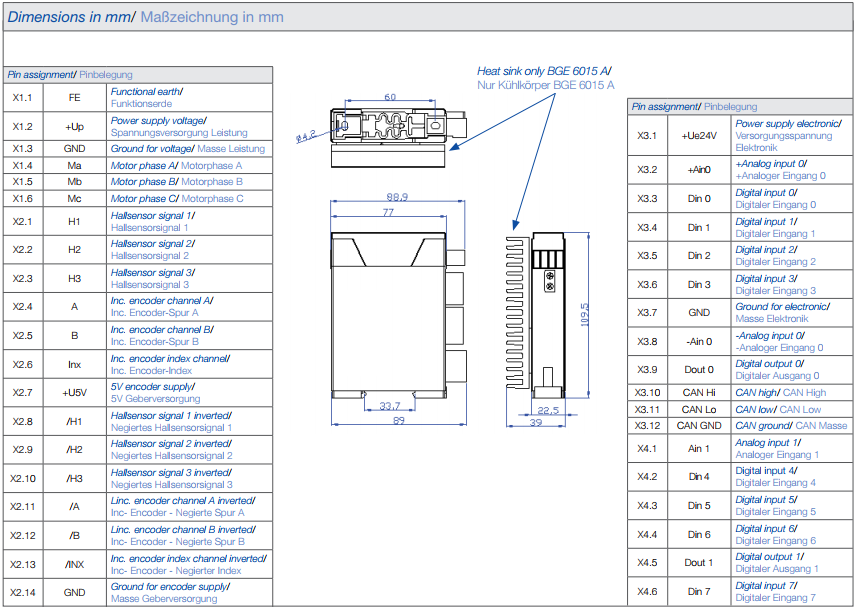Select the 'Dout 1' signal cell

[x=699, y=563]
